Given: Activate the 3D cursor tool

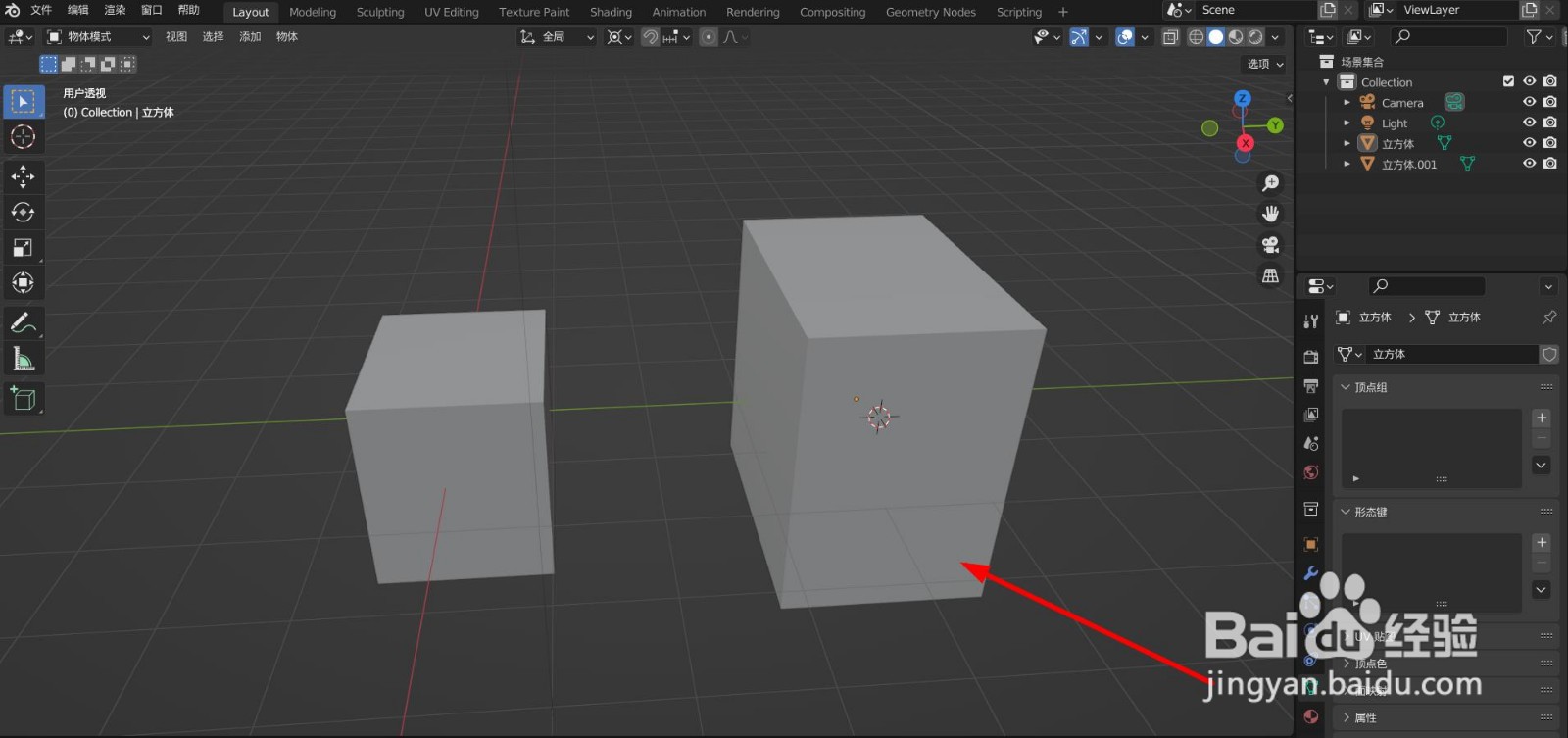Looking at the screenshot, I should pos(24,137).
